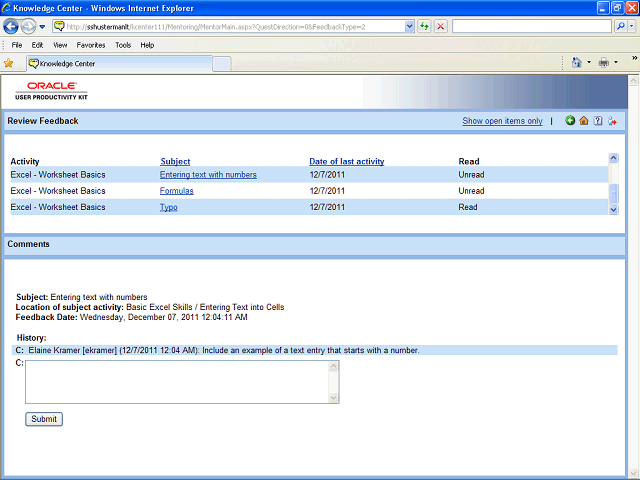Click feedback list scroll up arrow
This screenshot has width=640, height=480.
click(x=613, y=158)
